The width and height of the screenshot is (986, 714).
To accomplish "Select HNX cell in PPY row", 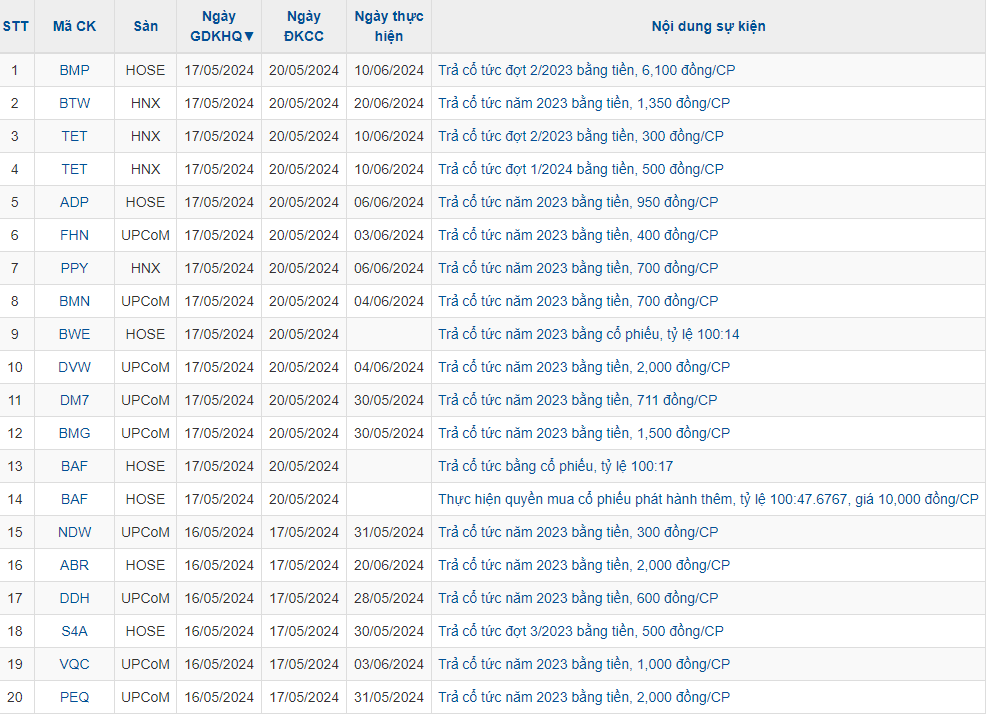I will [145, 269].
